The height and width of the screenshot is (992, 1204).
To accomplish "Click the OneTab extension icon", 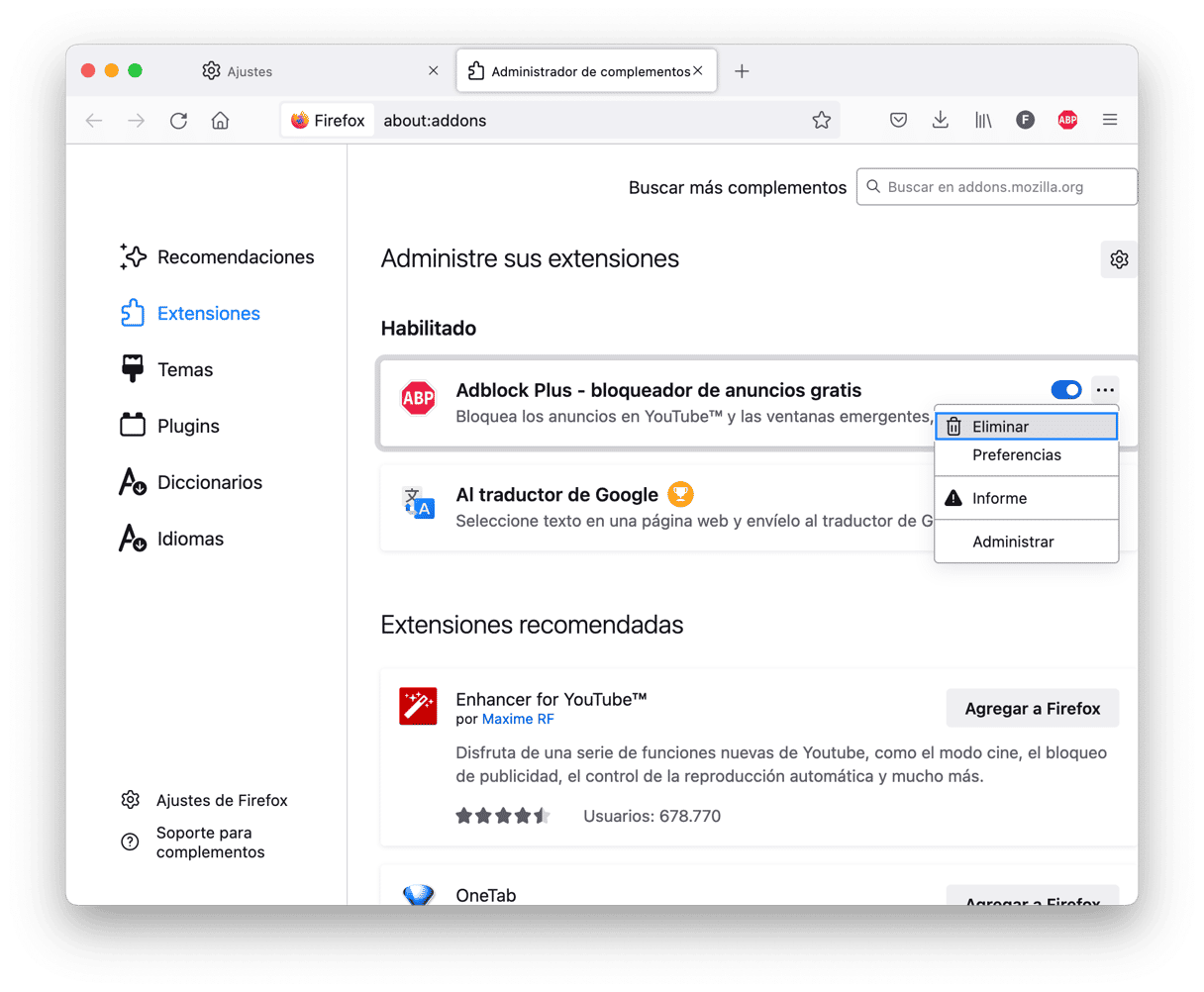I will (x=418, y=895).
